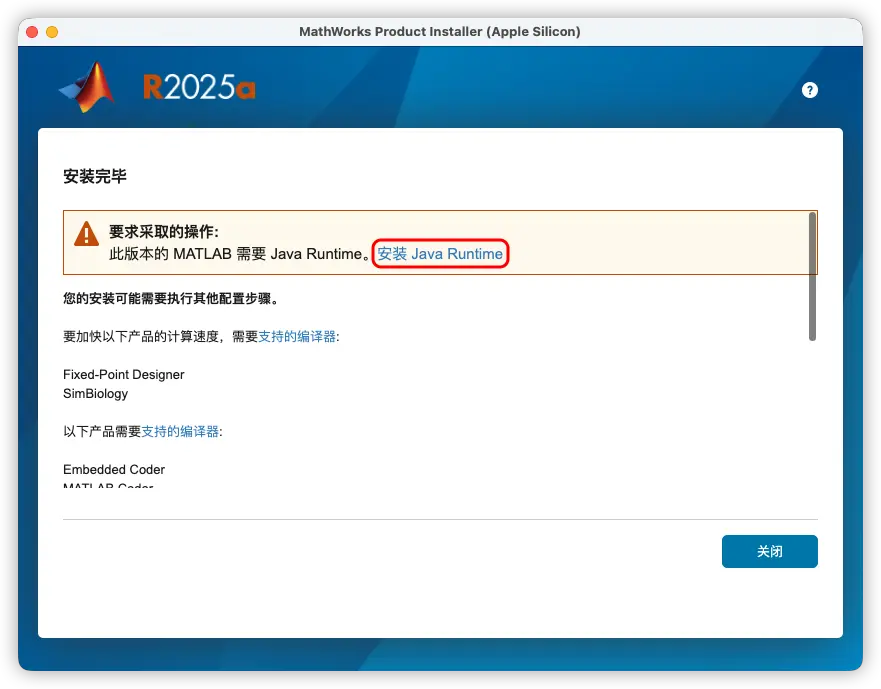The height and width of the screenshot is (689, 881).
Task: Click the circled white help icon top right
Action: coord(810,90)
